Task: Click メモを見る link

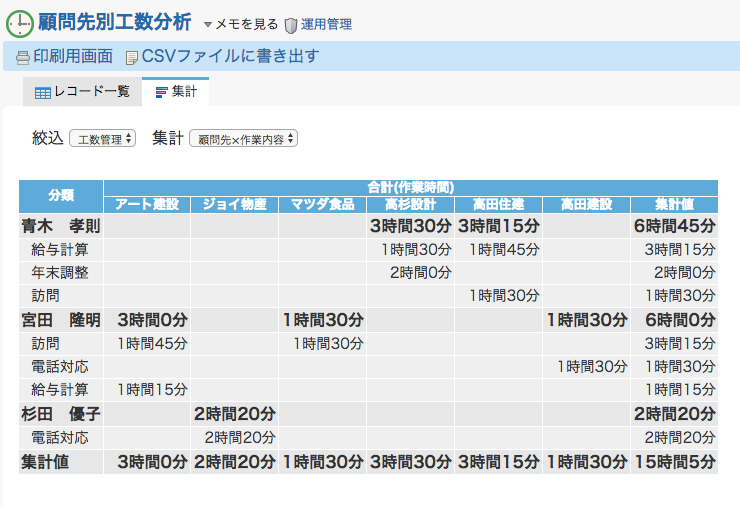Action: pos(247,24)
